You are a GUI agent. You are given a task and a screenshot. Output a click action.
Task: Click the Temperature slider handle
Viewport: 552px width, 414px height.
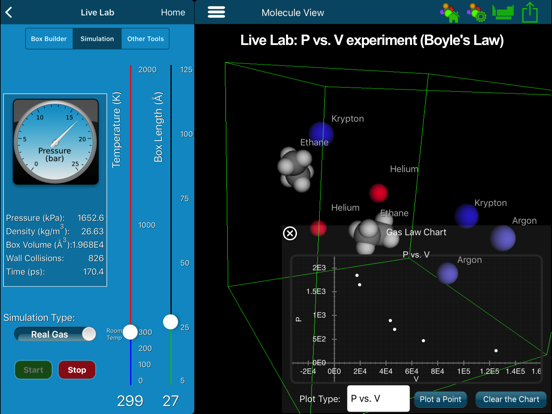click(130, 332)
